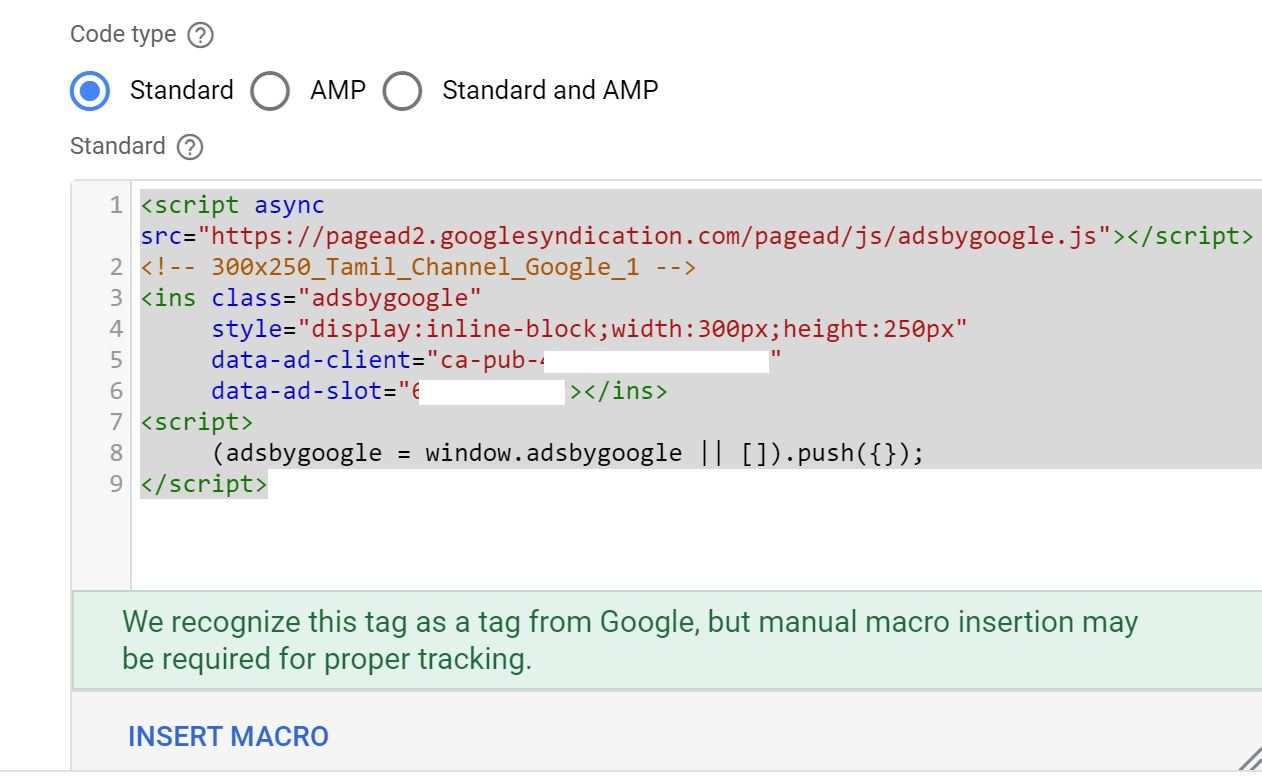The width and height of the screenshot is (1262, 780).
Task: Open the help icon beside Code type
Action: tap(201, 35)
